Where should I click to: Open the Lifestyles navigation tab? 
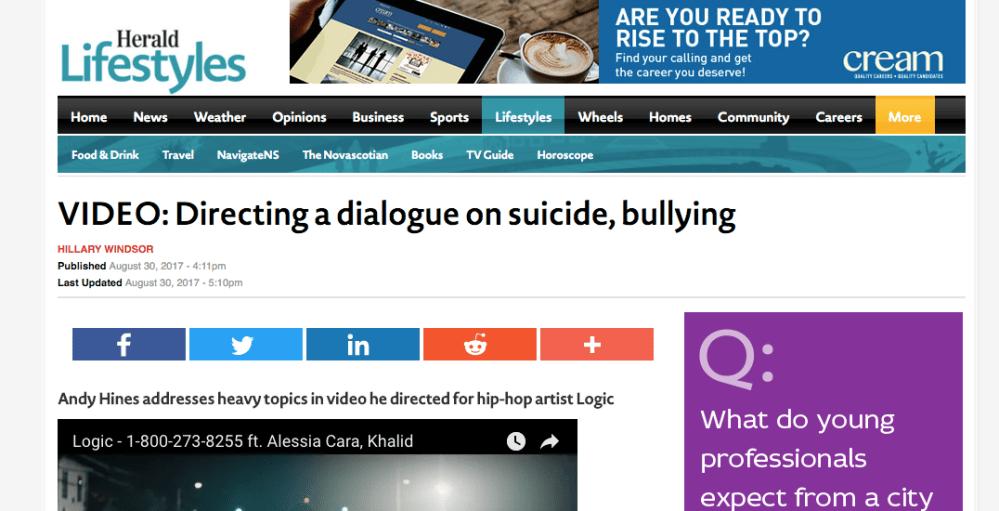pos(523,117)
